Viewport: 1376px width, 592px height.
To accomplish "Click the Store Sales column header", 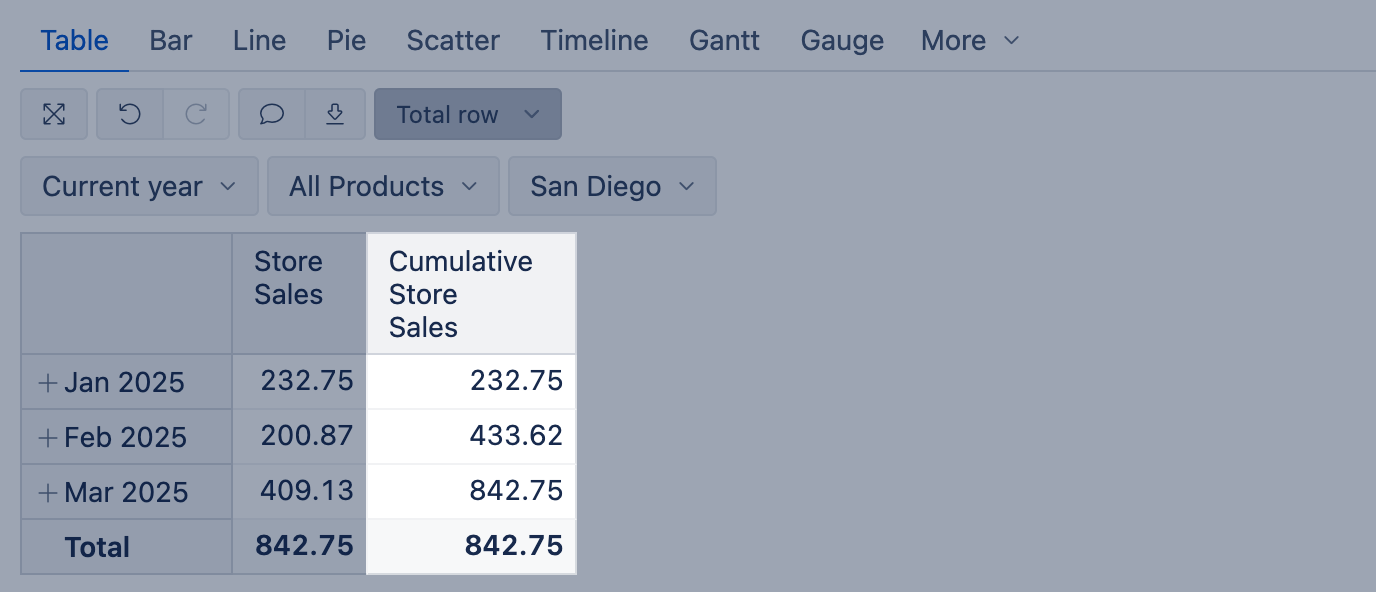I will tap(289, 278).
